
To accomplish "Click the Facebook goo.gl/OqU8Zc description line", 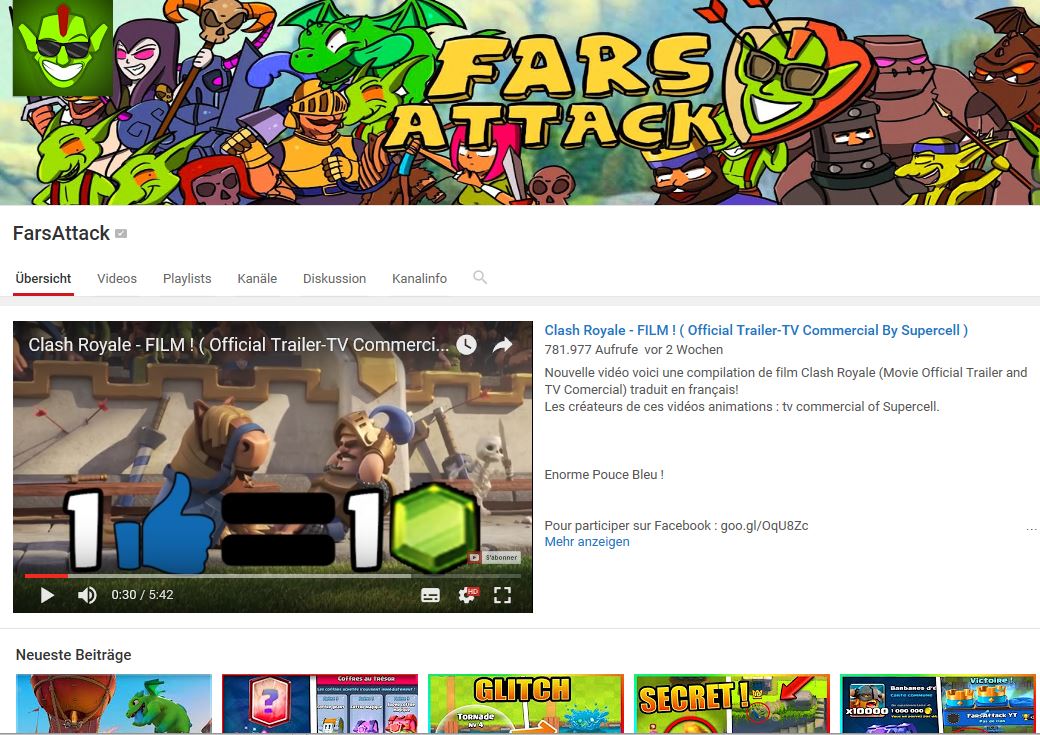I will [677, 526].
